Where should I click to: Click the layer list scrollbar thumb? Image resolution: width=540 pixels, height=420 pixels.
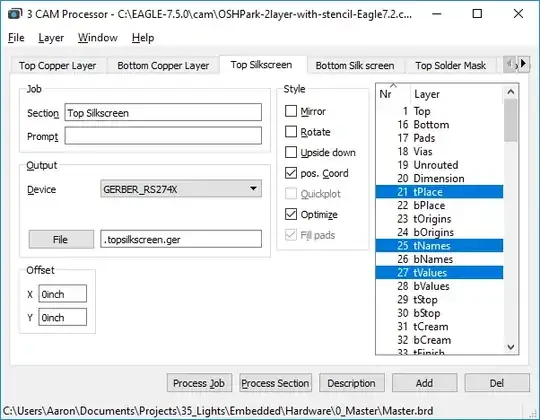[x=511, y=120]
